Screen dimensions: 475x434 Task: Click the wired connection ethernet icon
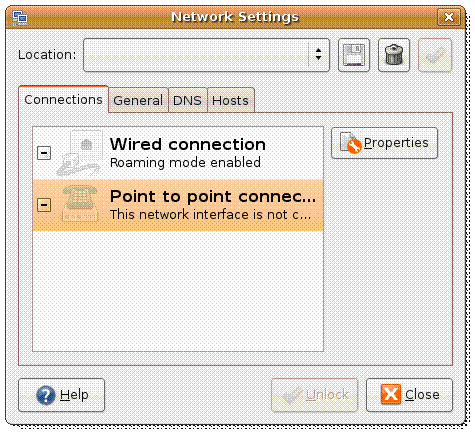pos(80,153)
